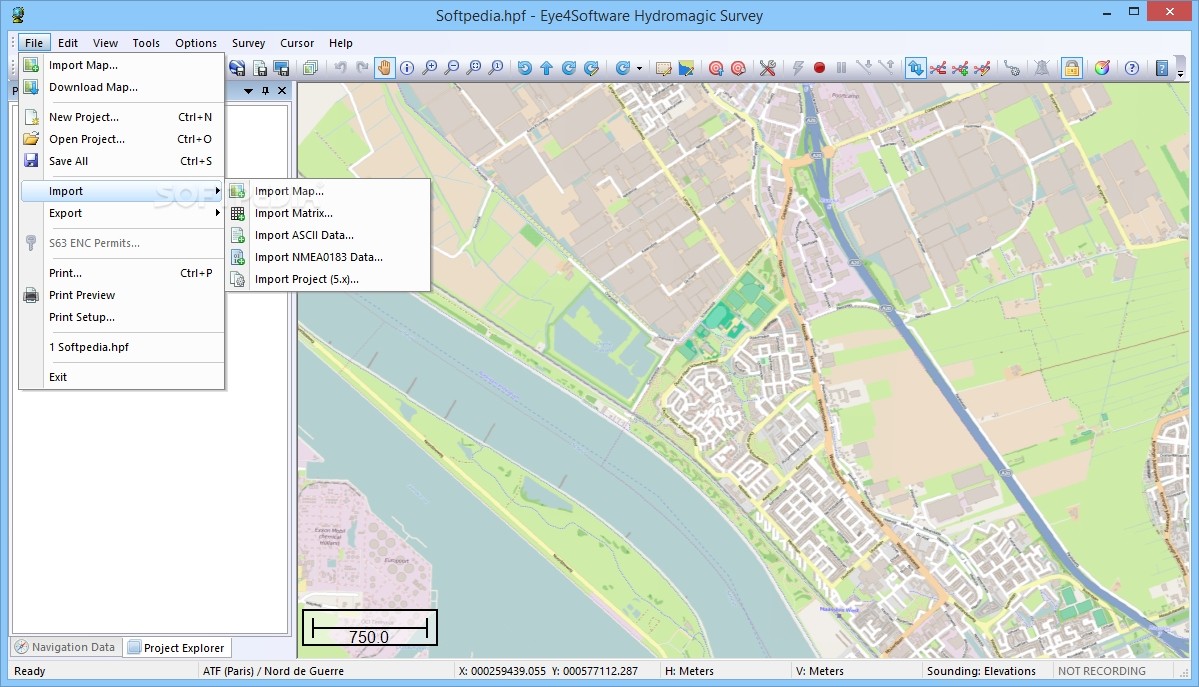Click the blue up arrow icon
1199x687 pixels.
coord(546,68)
